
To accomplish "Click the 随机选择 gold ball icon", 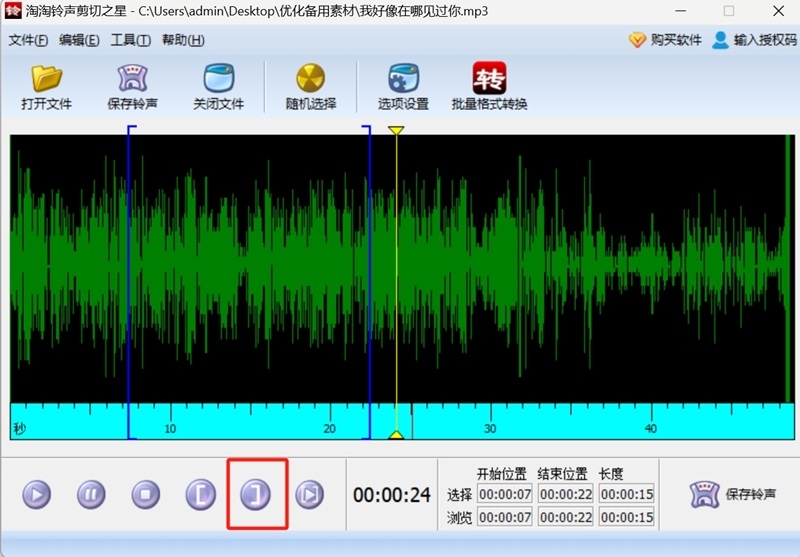I will (x=311, y=78).
